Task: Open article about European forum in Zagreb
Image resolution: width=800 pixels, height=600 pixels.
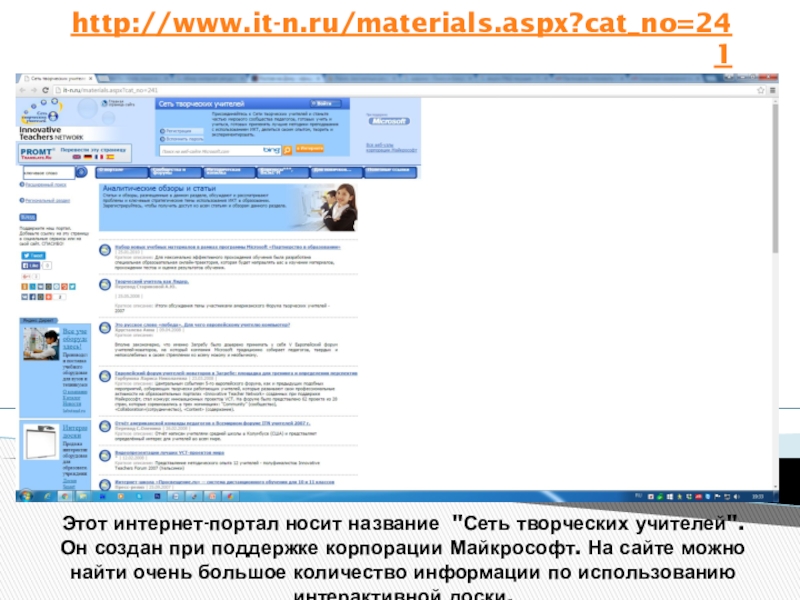Action: [236, 373]
